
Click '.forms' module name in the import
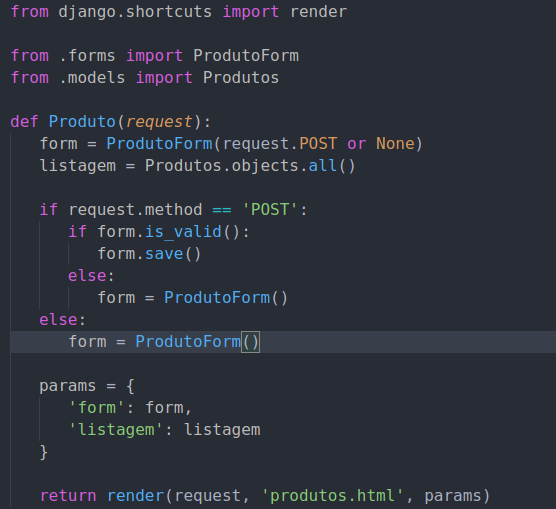pos(87,56)
